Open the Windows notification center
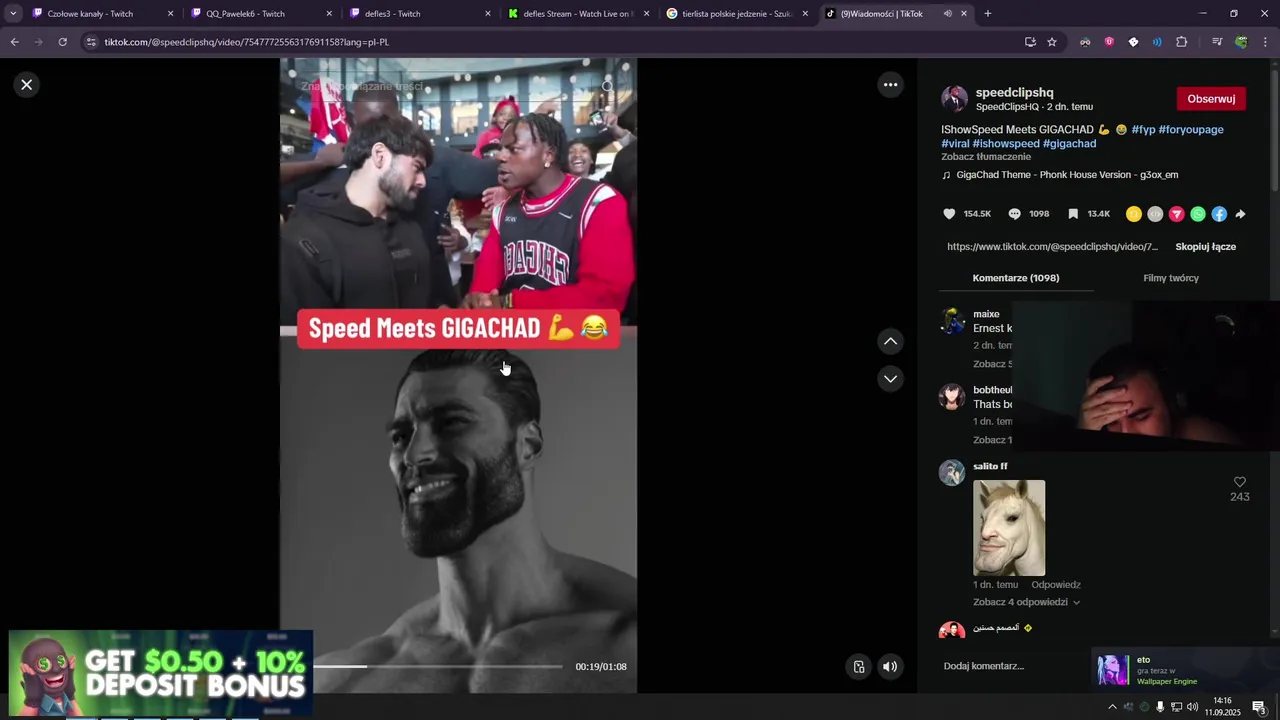The height and width of the screenshot is (720, 1280). [x=1259, y=707]
